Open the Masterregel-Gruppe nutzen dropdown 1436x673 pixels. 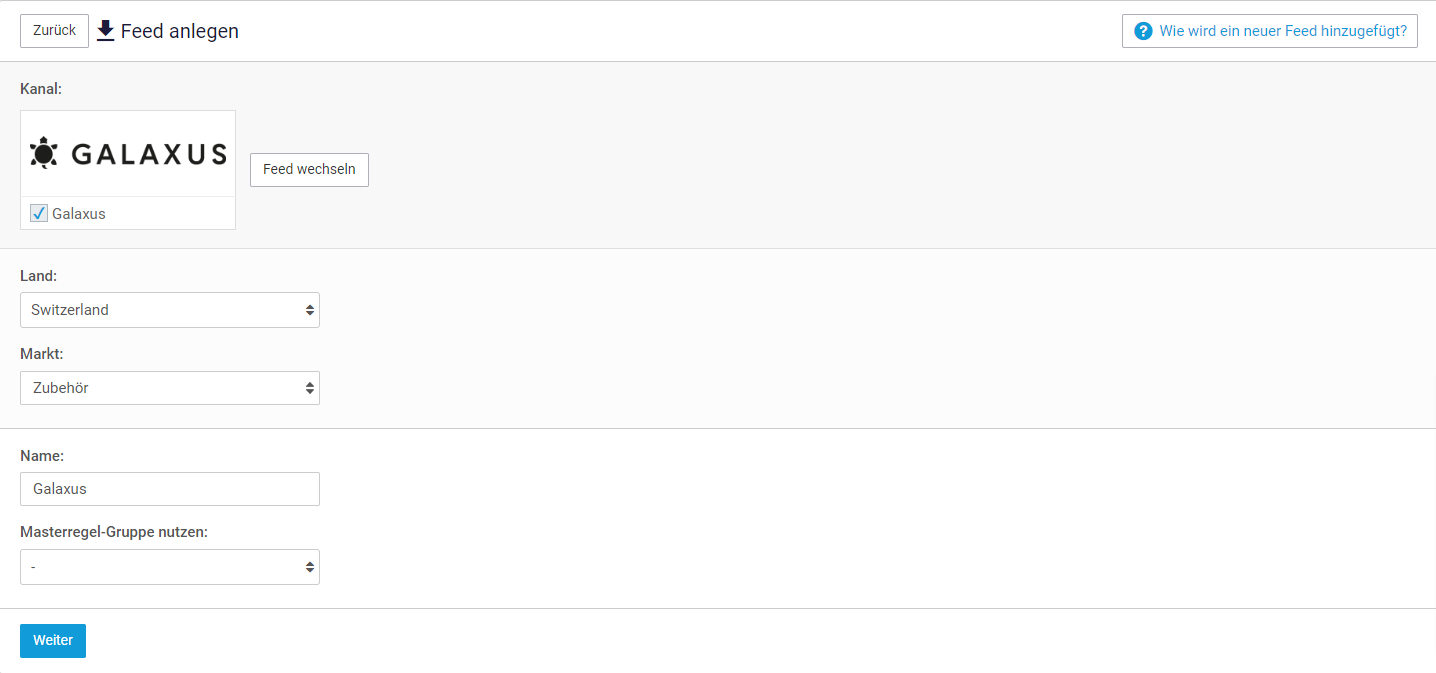(170, 567)
